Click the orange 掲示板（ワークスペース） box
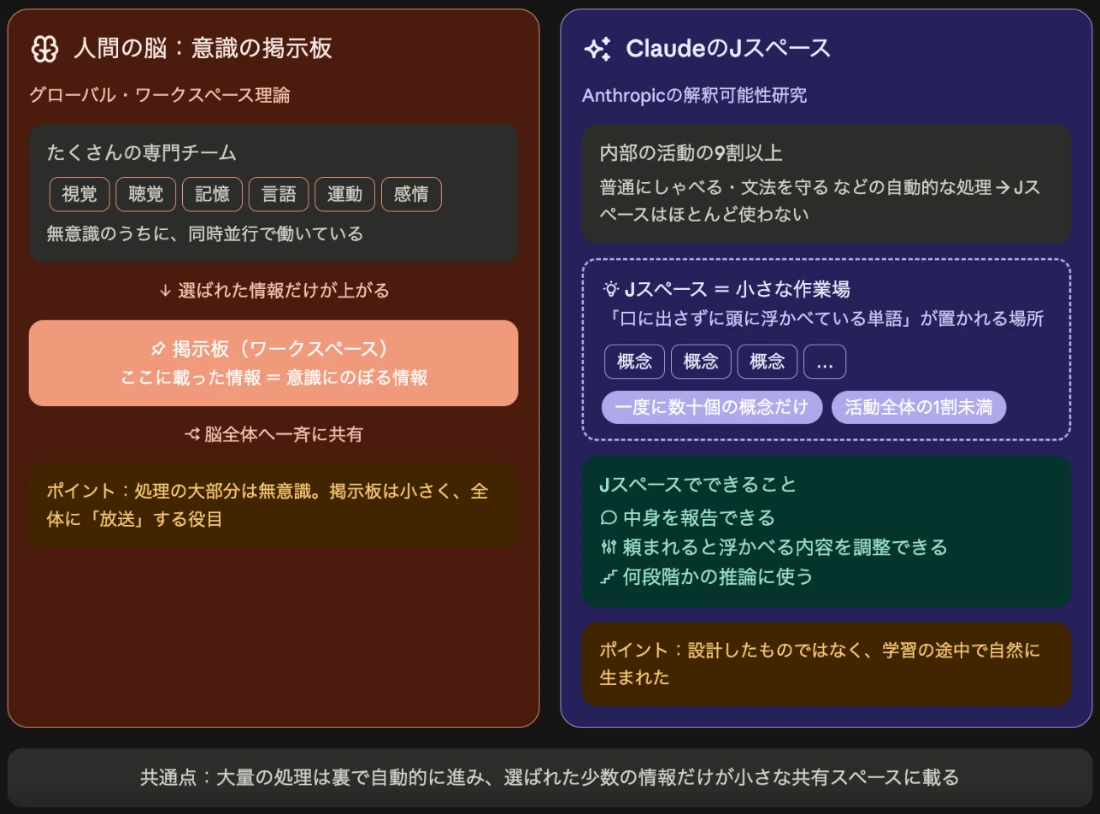This screenshot has height=814, width=1100. coord(274,363)
